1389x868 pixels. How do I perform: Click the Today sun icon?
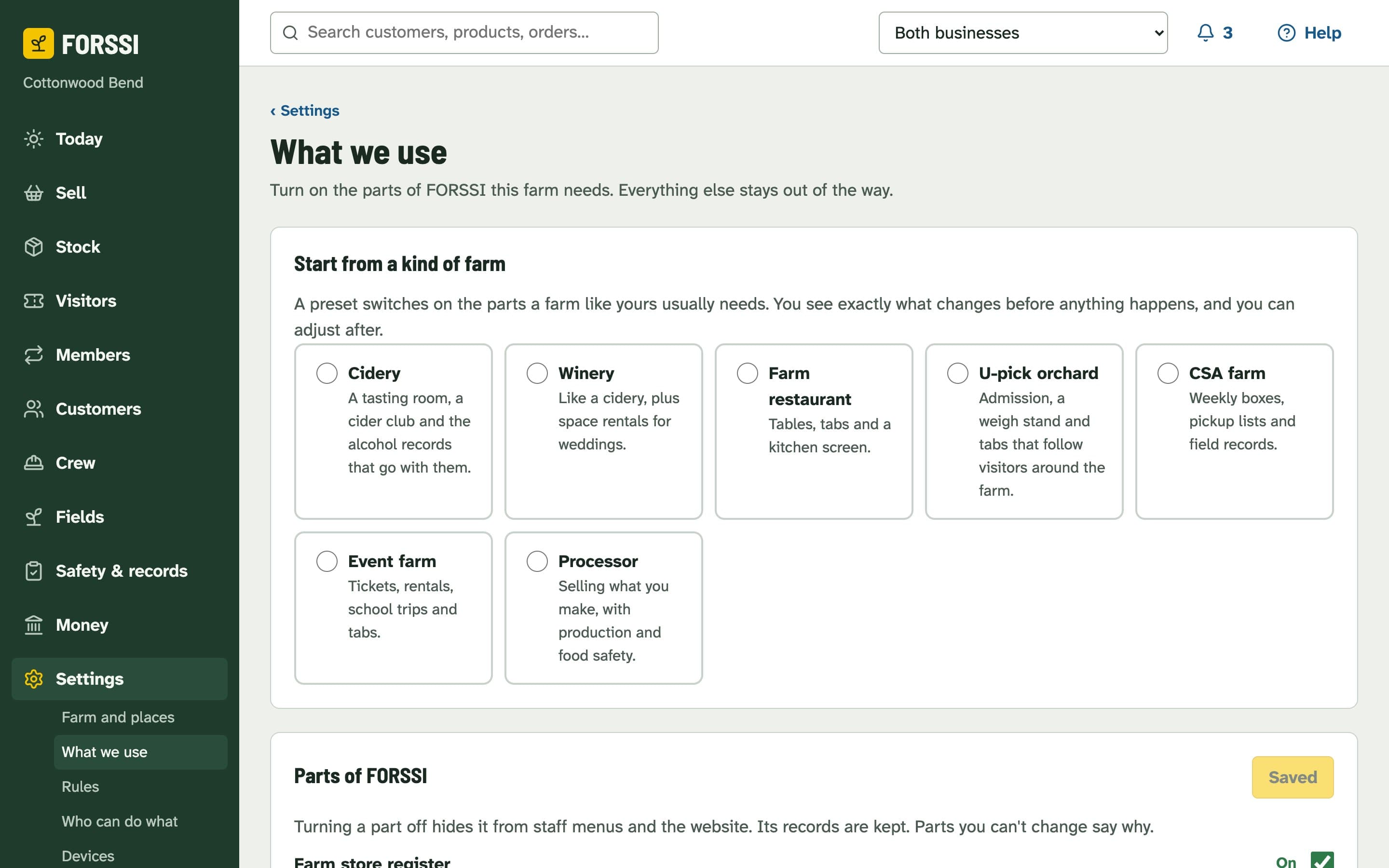point(34,139)
